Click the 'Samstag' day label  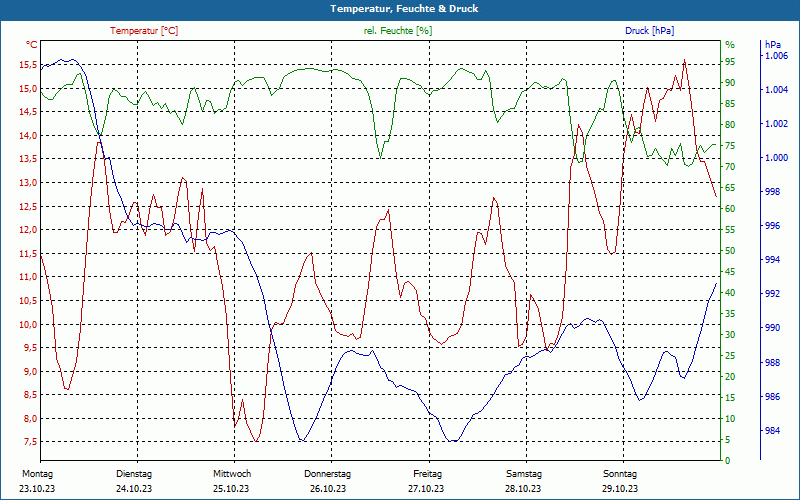pyautogui.click(x=524, y=474)
